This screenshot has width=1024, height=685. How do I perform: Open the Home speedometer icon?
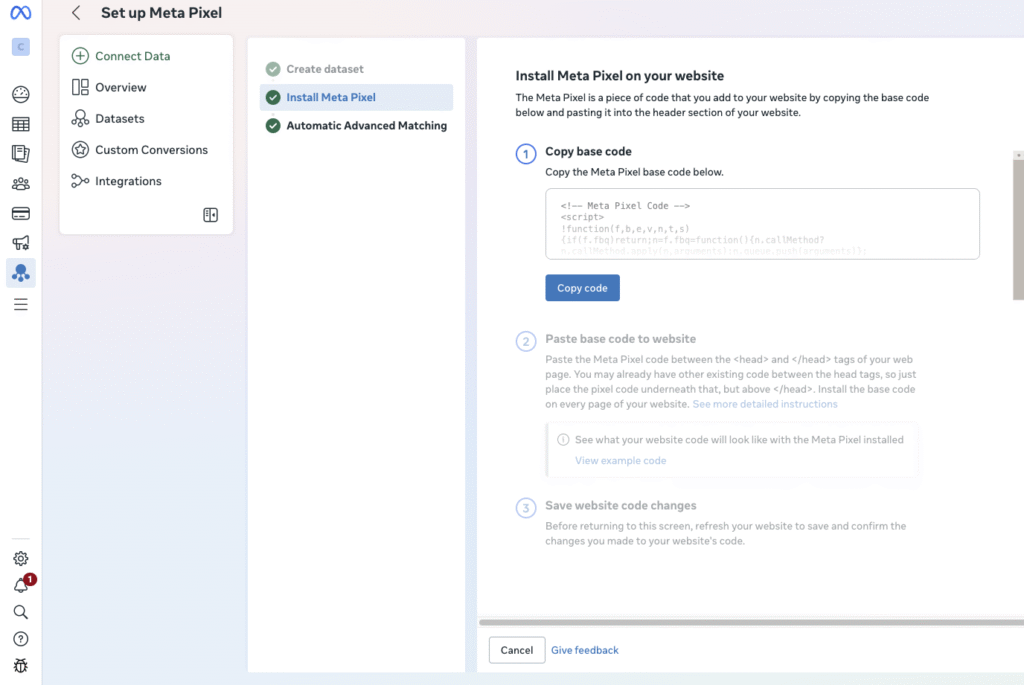click(20, 93)
